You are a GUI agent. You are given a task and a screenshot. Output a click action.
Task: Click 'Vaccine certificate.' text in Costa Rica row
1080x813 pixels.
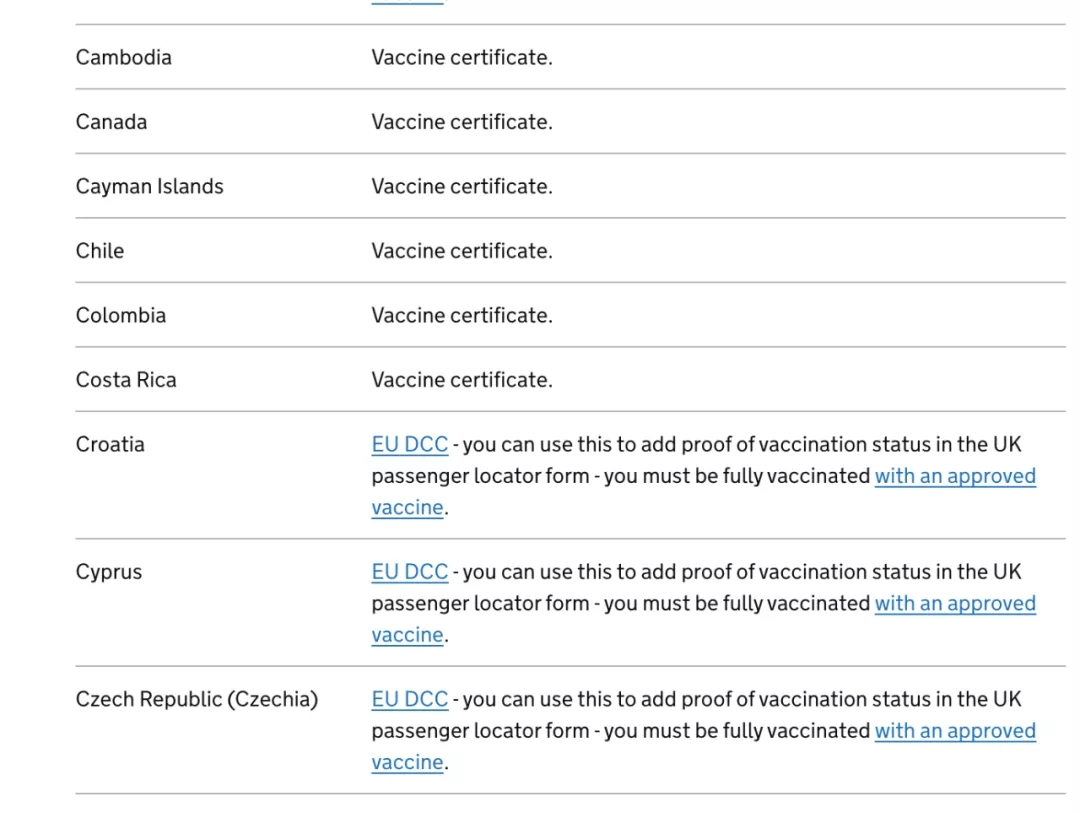point(461,380)
